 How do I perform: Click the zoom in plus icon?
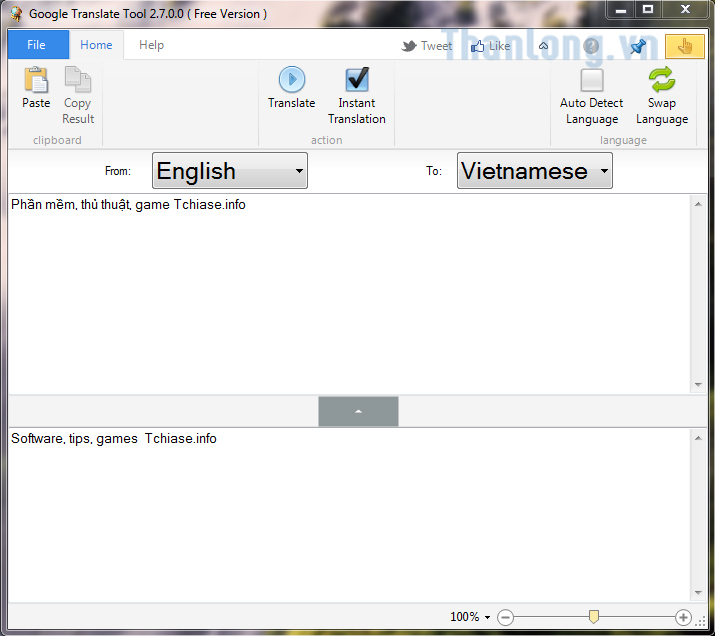point(683,617)
